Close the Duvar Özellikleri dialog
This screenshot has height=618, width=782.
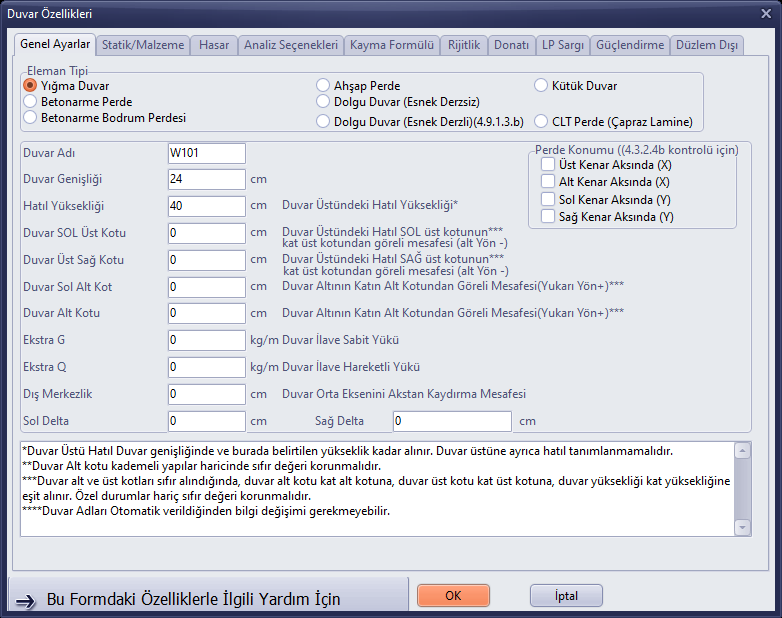point(766,13)
